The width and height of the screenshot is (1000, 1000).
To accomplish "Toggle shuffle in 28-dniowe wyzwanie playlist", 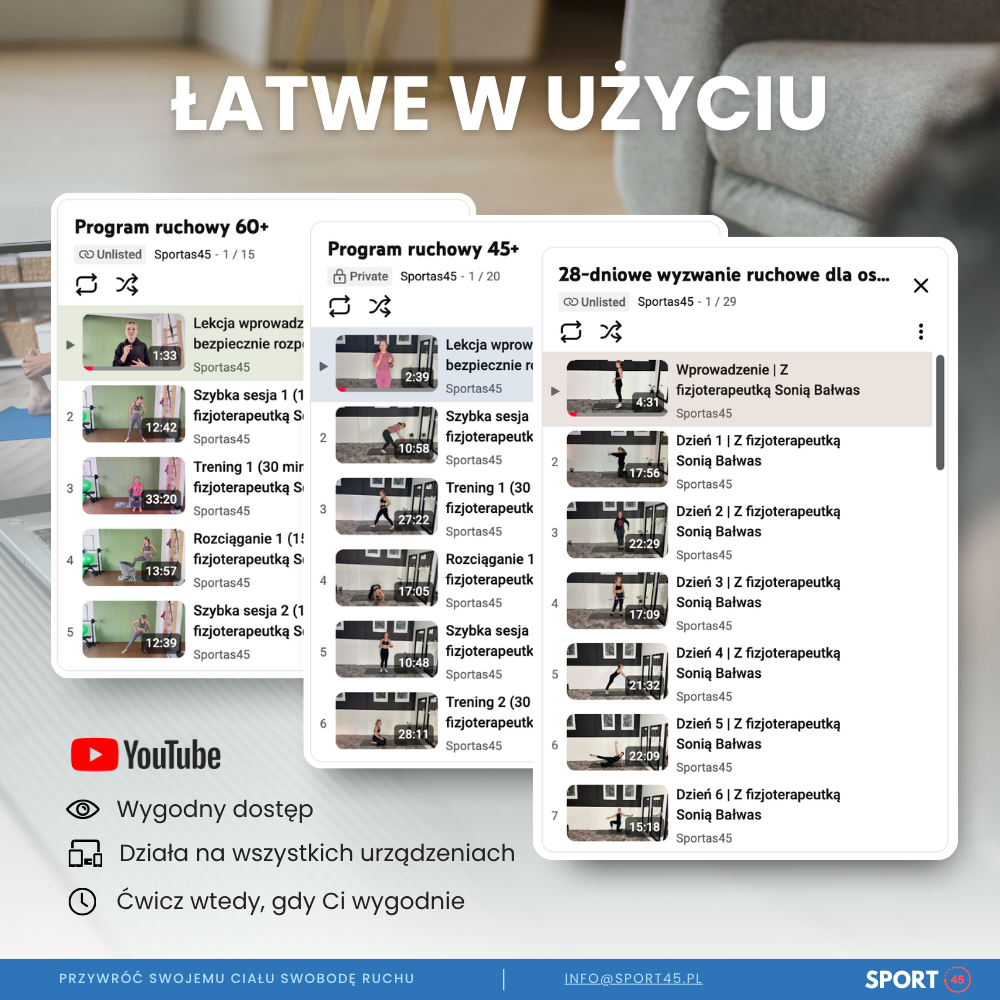I will [x=611, y=332].
